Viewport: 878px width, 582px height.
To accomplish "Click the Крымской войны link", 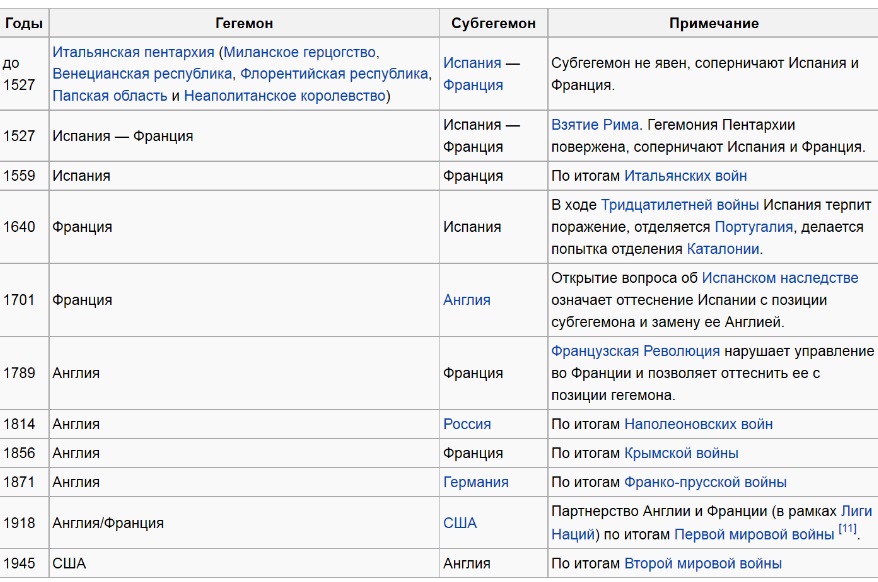I will pos(681,453).
